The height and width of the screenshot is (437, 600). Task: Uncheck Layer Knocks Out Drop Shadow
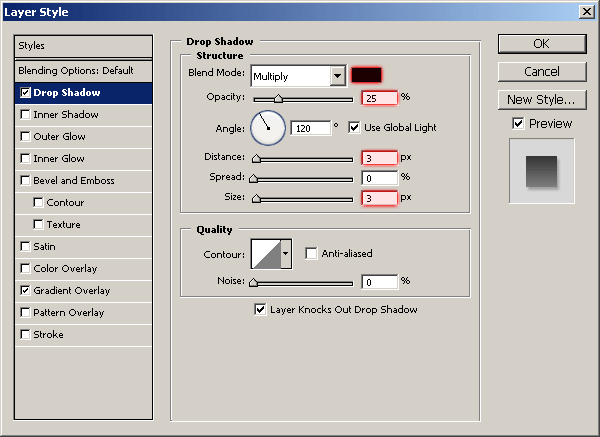261,310
